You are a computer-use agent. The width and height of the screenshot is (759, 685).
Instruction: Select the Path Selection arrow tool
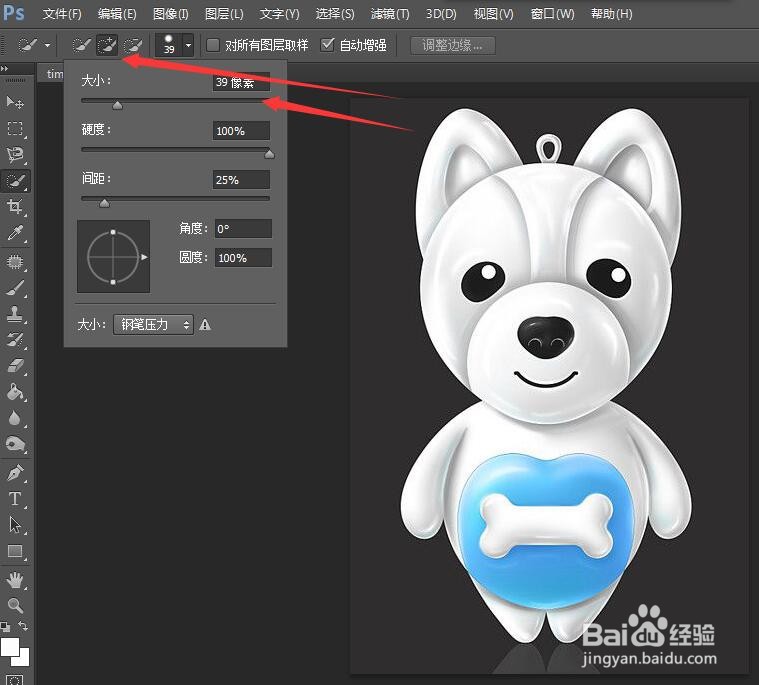(15, 525)
